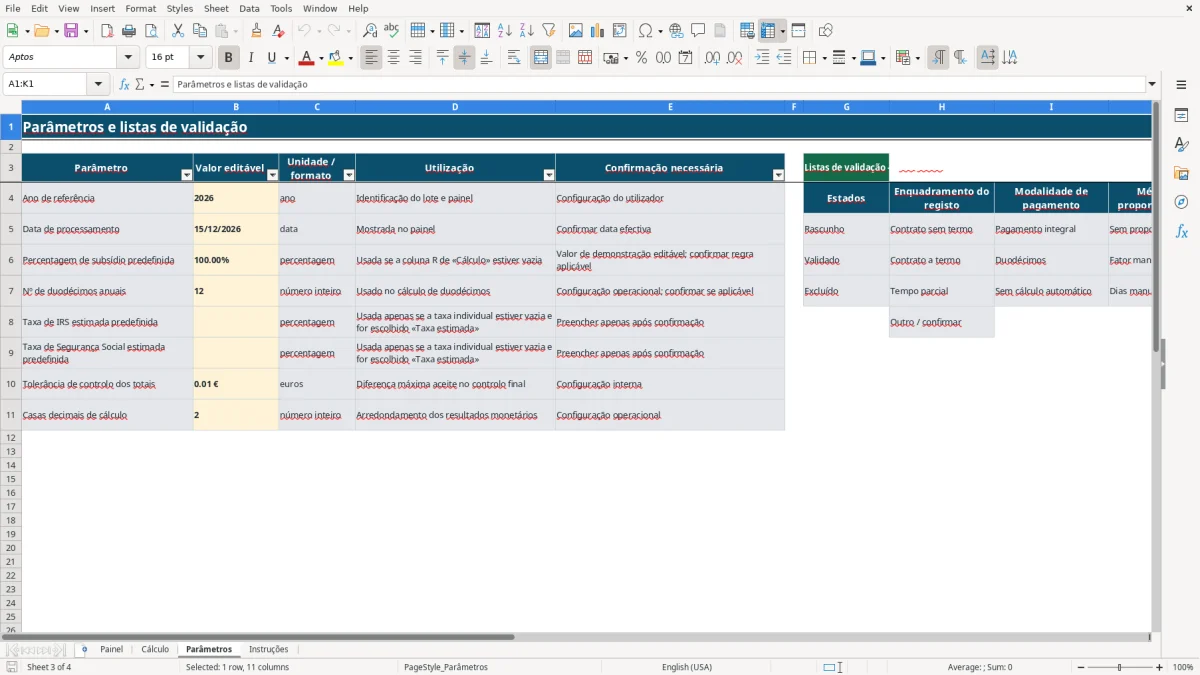Toggle Bold formatting button

(229, 58)
